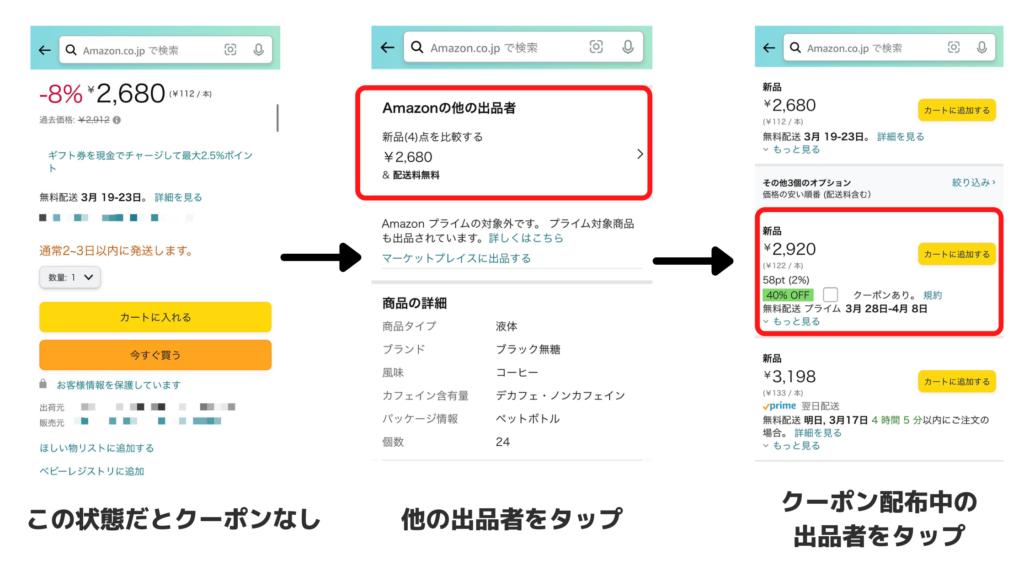Viewport: 1024px width, 576px height.
Task: Click lock icon next to customer info protection
Action: click(43, 383)
